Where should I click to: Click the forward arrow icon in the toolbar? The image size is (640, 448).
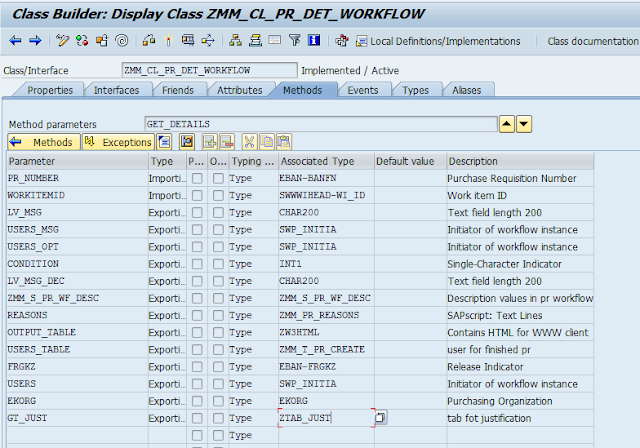click(x=36, y=41)
